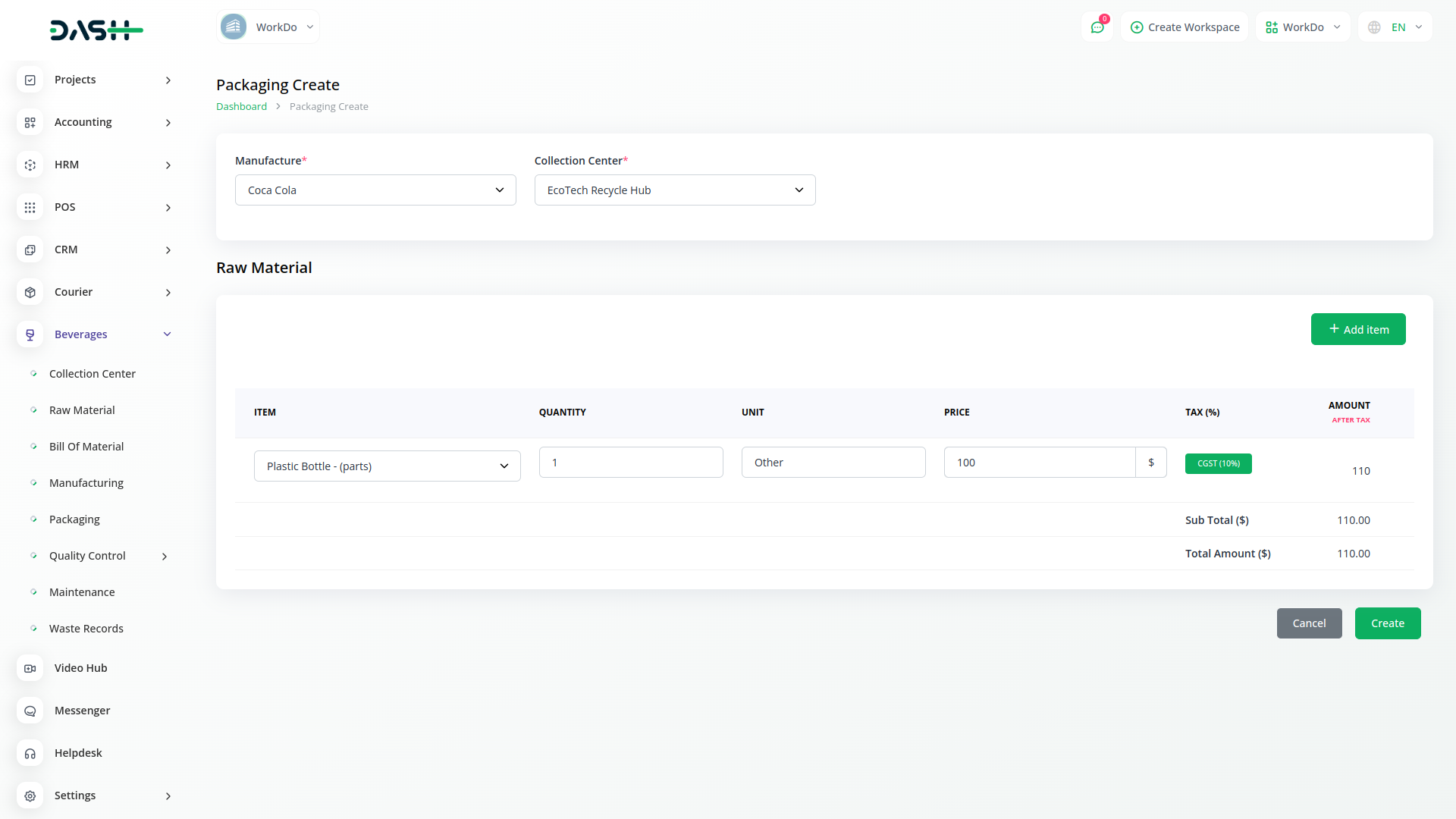Click the Projects sidebar icon
This screenshot has height=819, width=1456.
coord(30,80)
